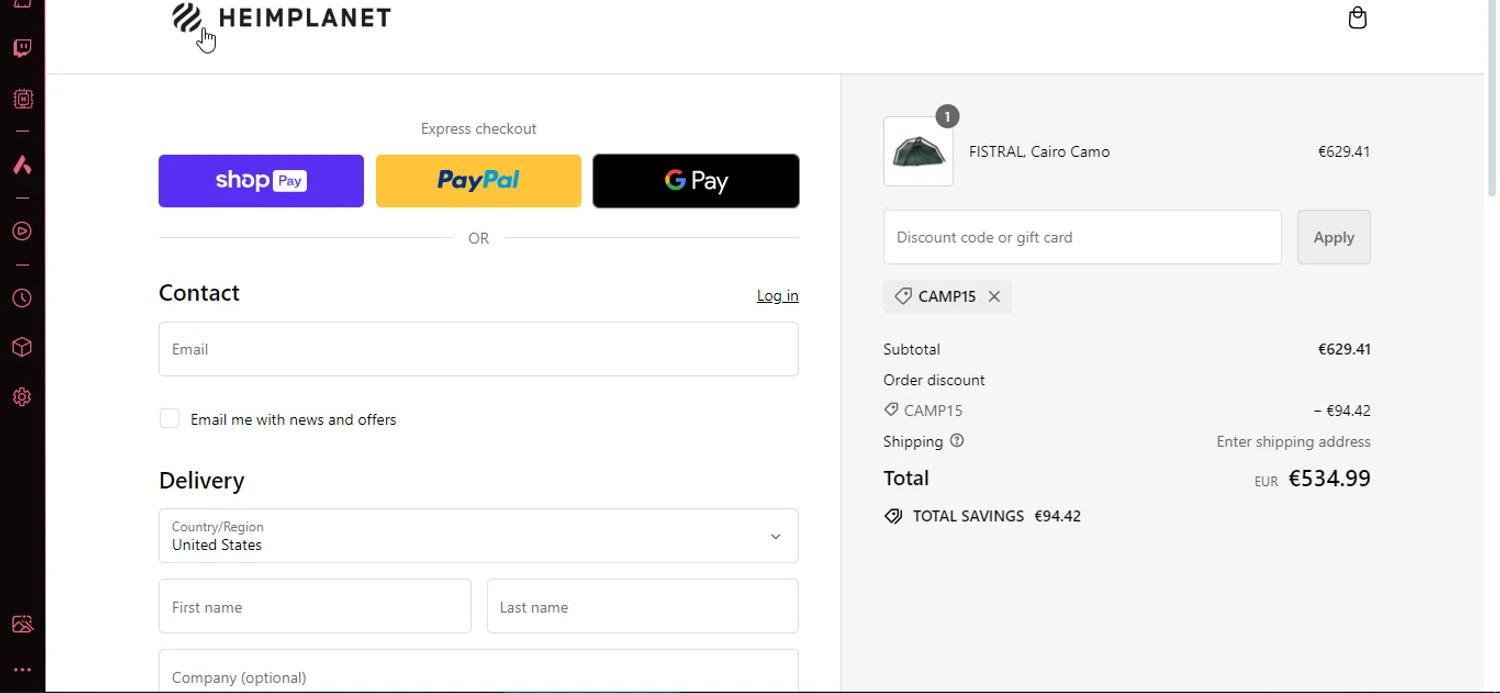Image resolution: width=1500 pixels, height=693 pixels.
Task: Click the 'FISTRAL, Cairo Camo' product name
Action: [x=1039, y=152]
